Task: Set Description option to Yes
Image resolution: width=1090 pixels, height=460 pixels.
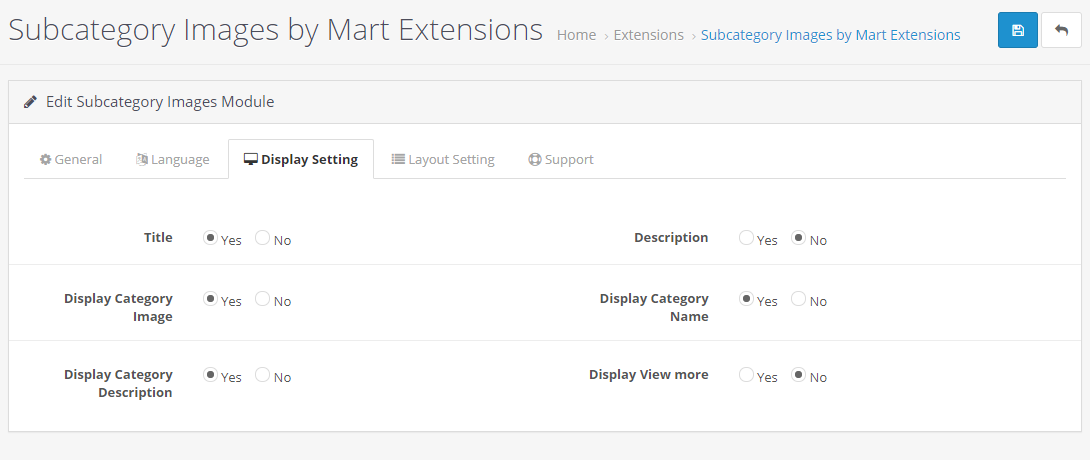Action: tap(746, 238)
